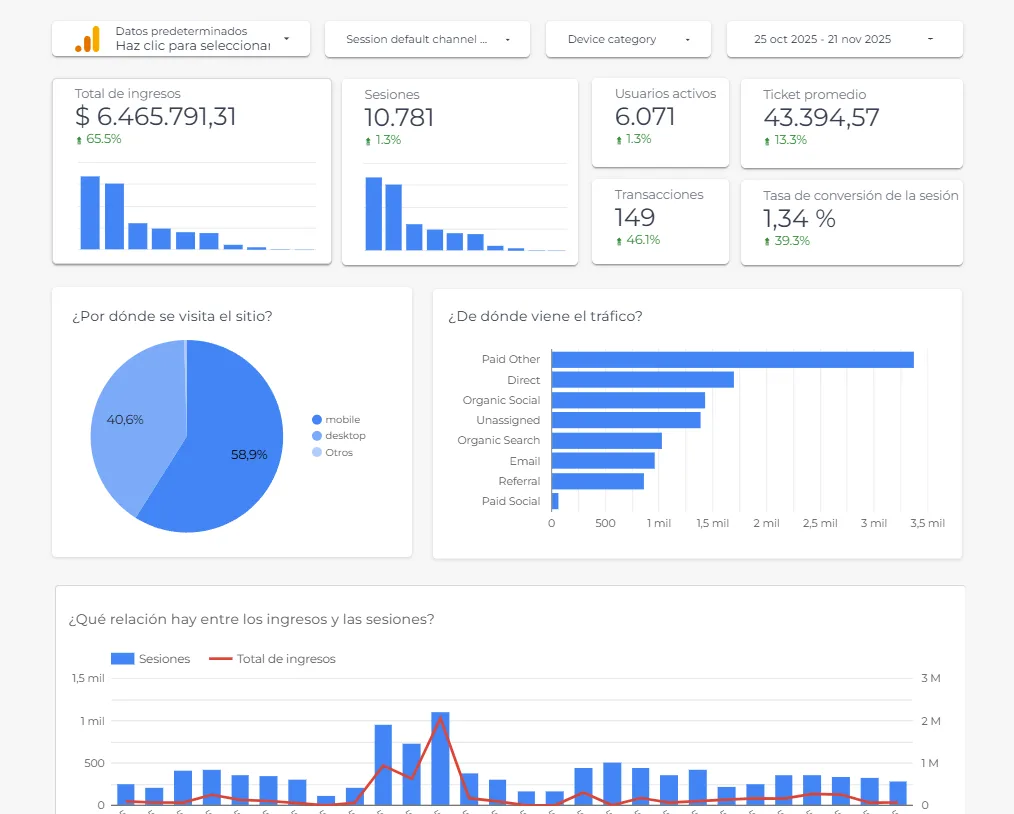
Task: Click the 39.3% change under Tasa de conversión
Action: pos(792,241)
